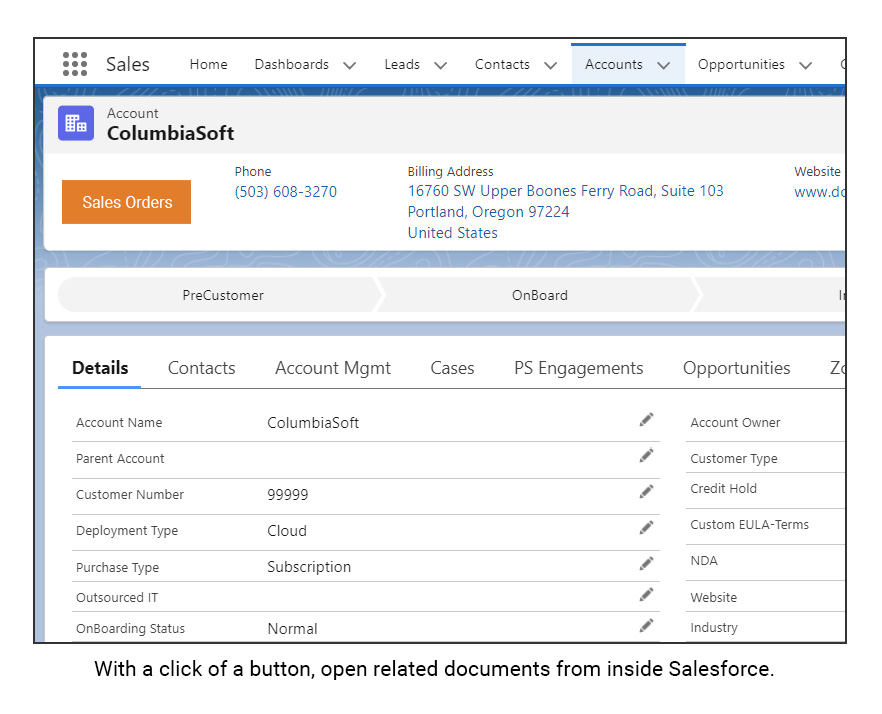Edit Outsourced IT using its pencil icon

(x=646, y=594)
